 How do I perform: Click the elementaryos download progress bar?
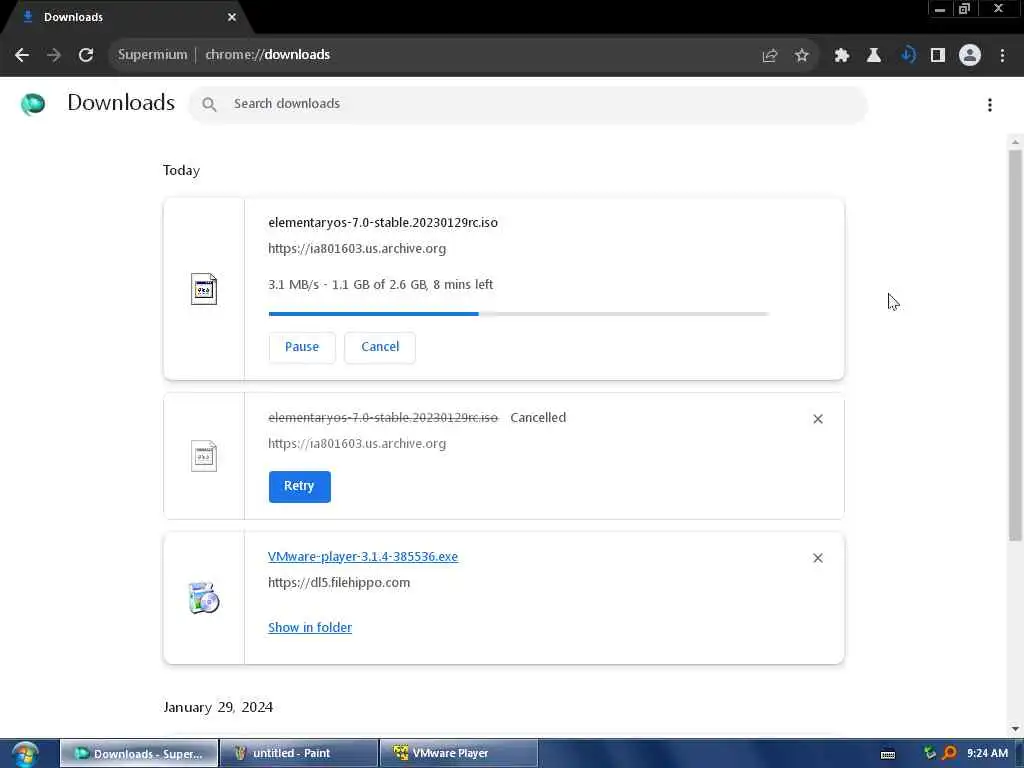[519, 314]
